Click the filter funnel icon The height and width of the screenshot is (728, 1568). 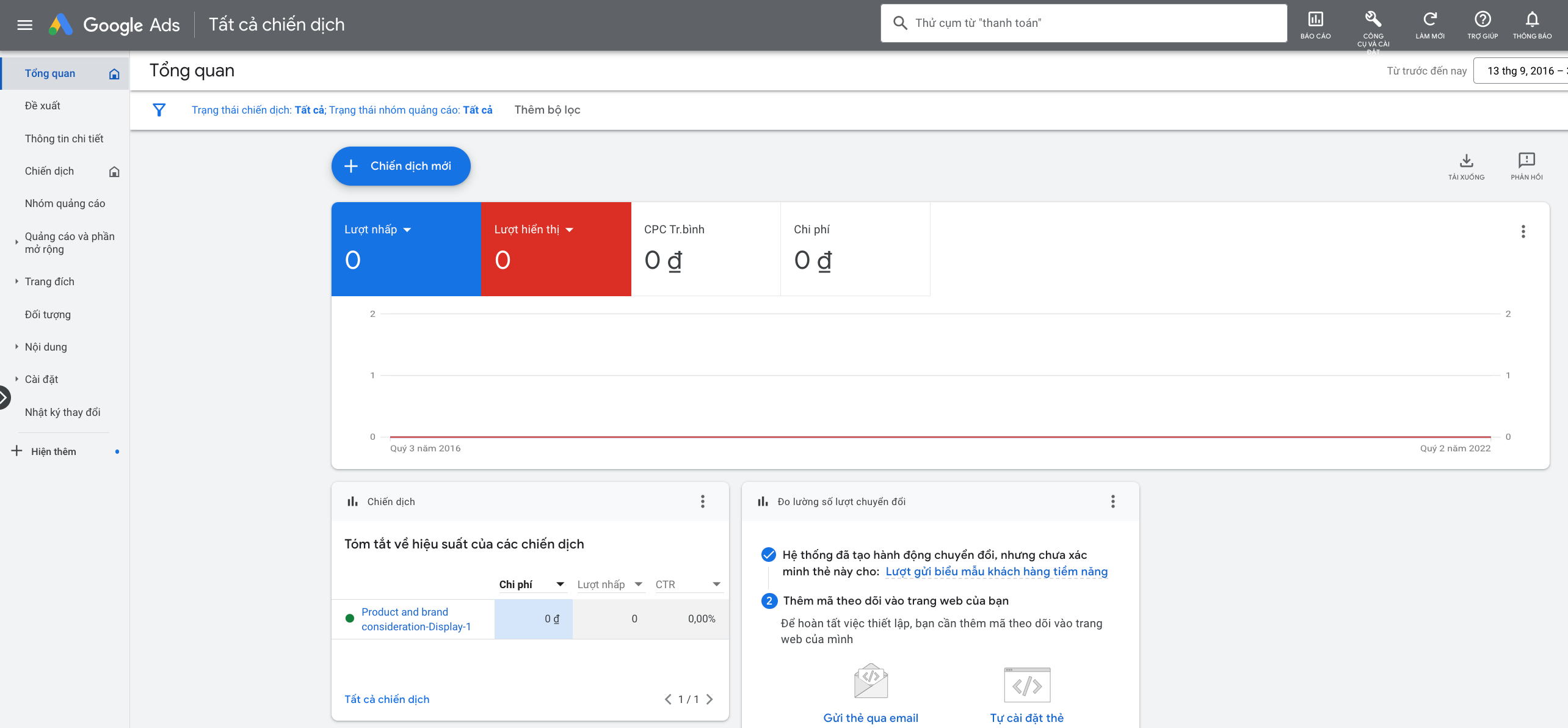(x=159, y=110)
